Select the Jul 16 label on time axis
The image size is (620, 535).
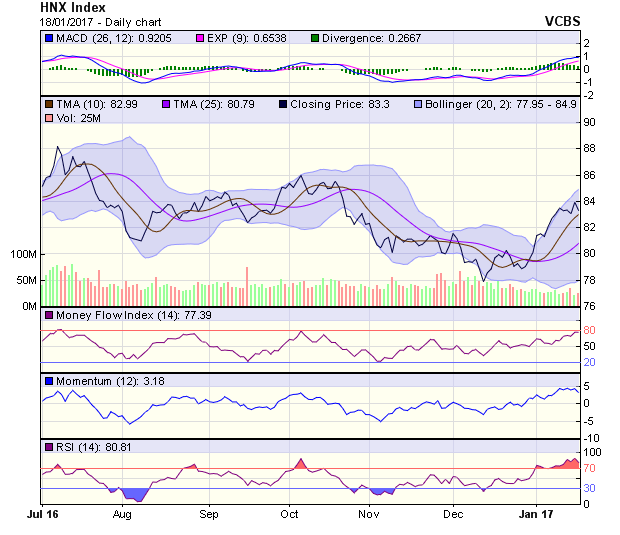point(43,514)
